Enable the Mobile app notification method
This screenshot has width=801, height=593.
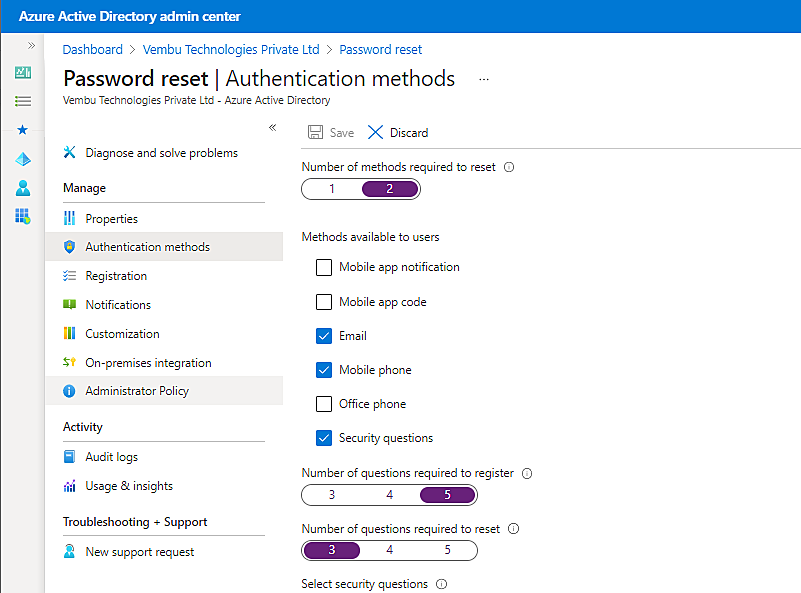coord(323,267)
